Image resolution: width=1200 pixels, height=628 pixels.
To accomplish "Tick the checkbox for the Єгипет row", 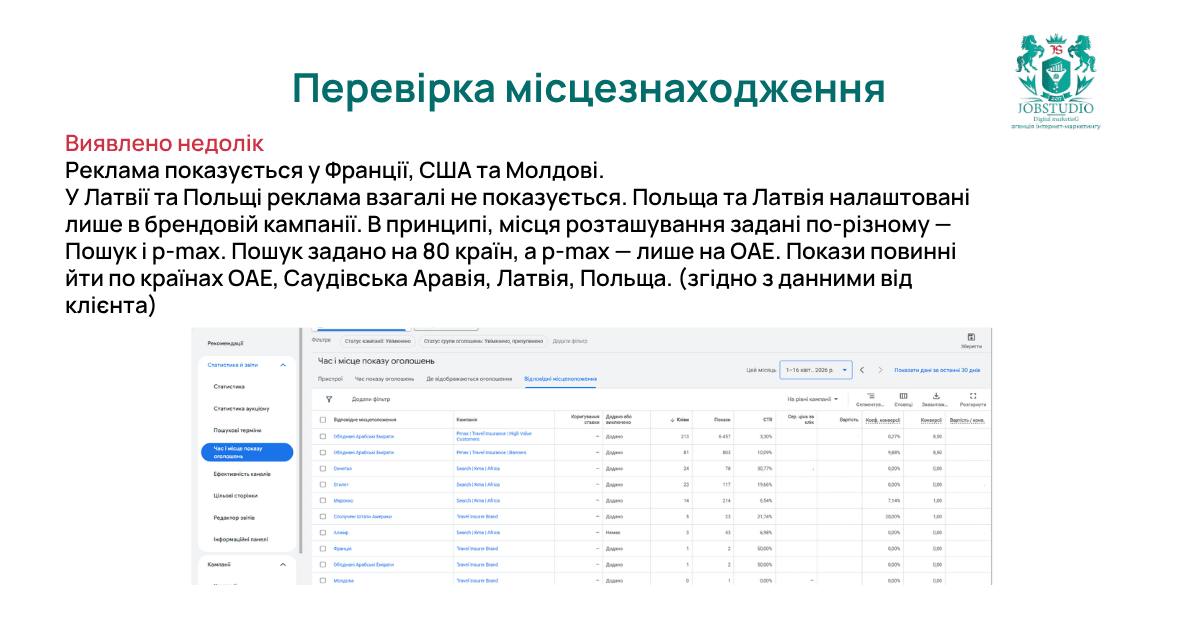I will click(x=322, y=484).
